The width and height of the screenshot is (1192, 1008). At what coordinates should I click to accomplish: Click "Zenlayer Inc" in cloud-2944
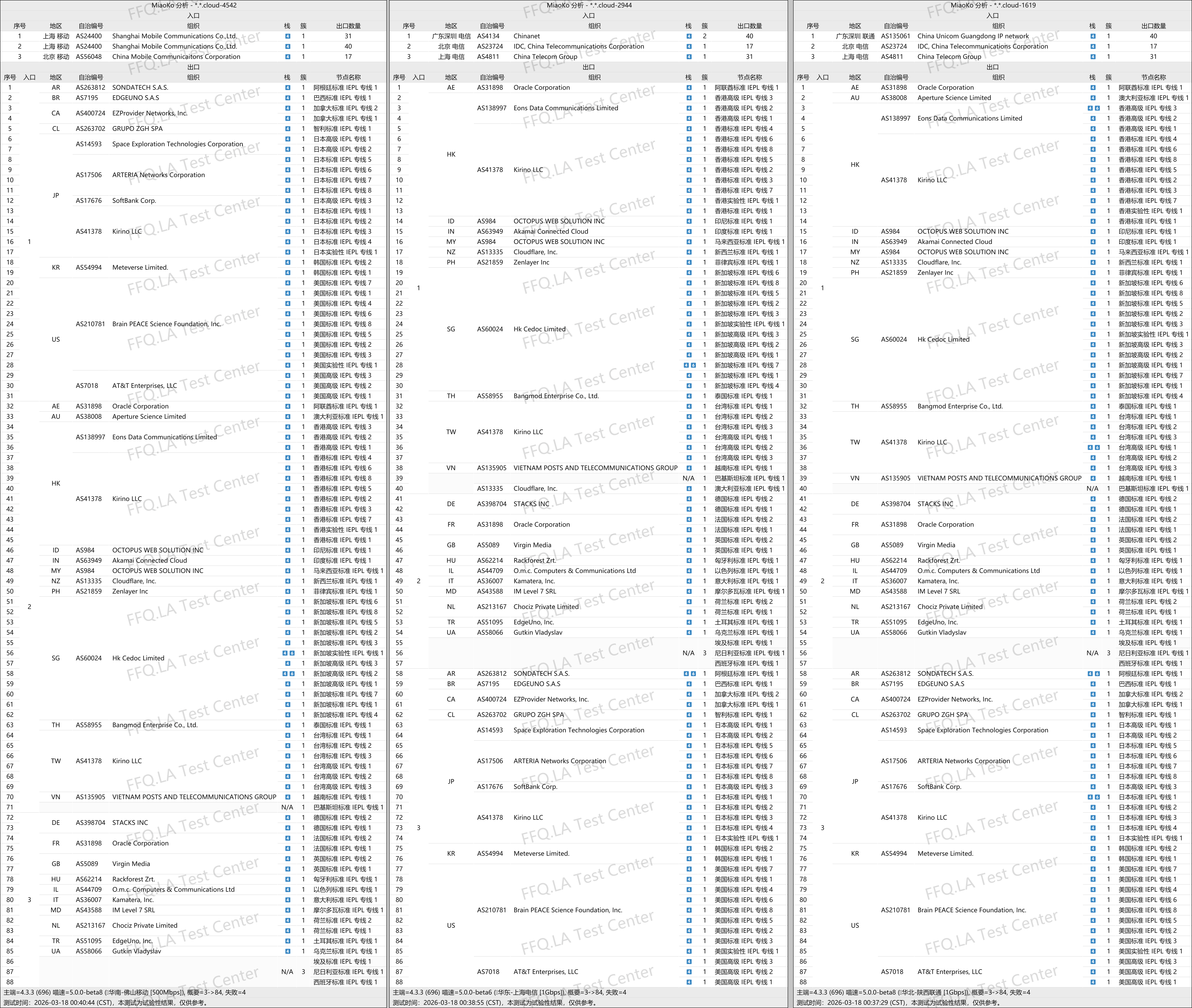(x=531, y=262)
